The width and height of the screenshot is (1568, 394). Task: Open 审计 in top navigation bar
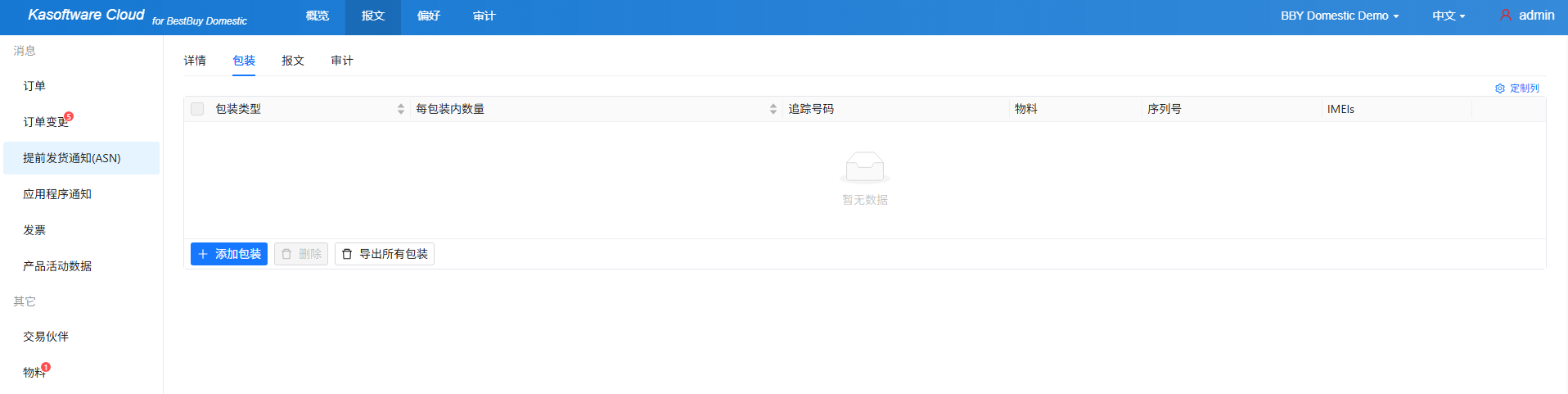click(x=484, y=16)
